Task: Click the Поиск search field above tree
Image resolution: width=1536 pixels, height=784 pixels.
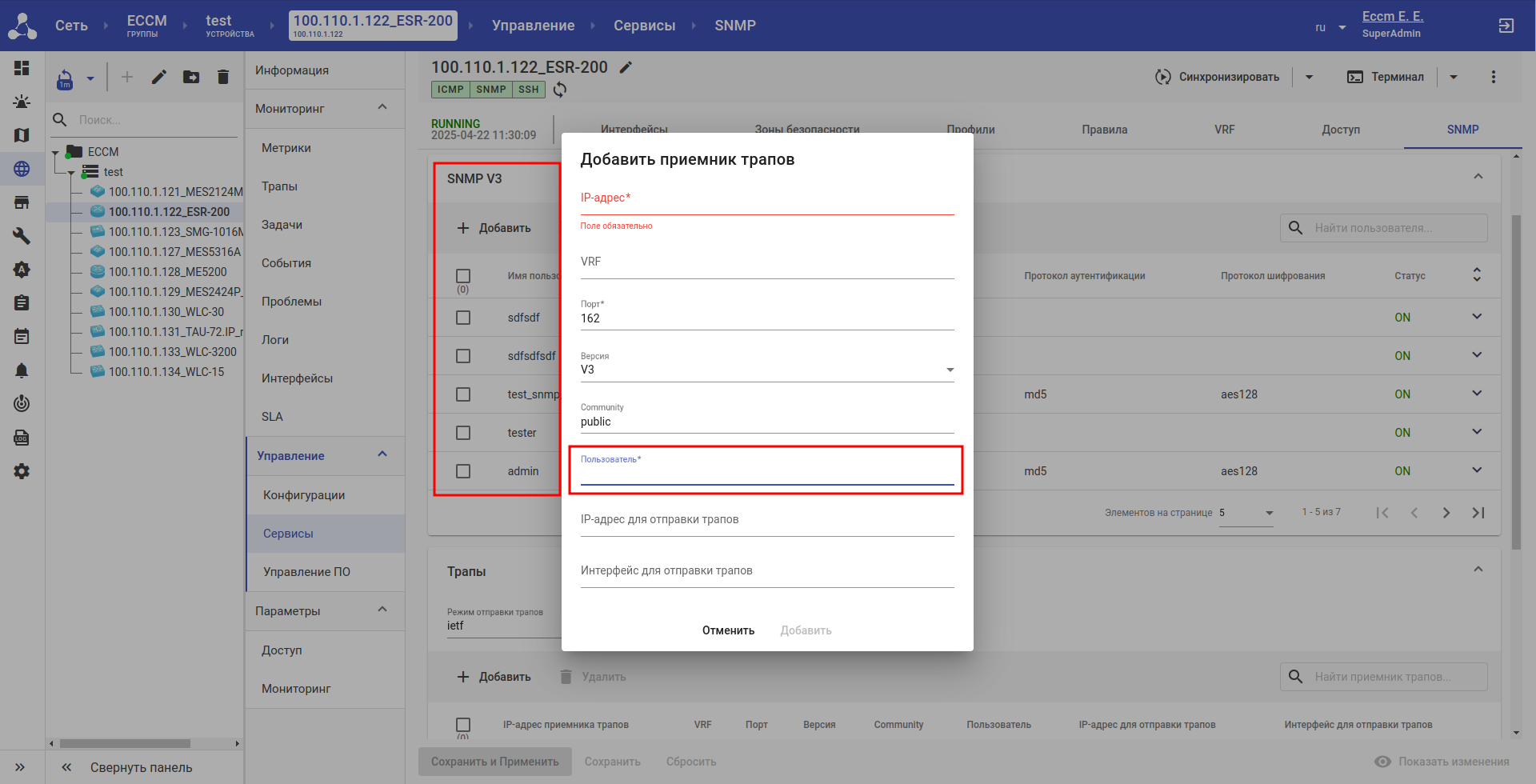Action: click(156, 120)
